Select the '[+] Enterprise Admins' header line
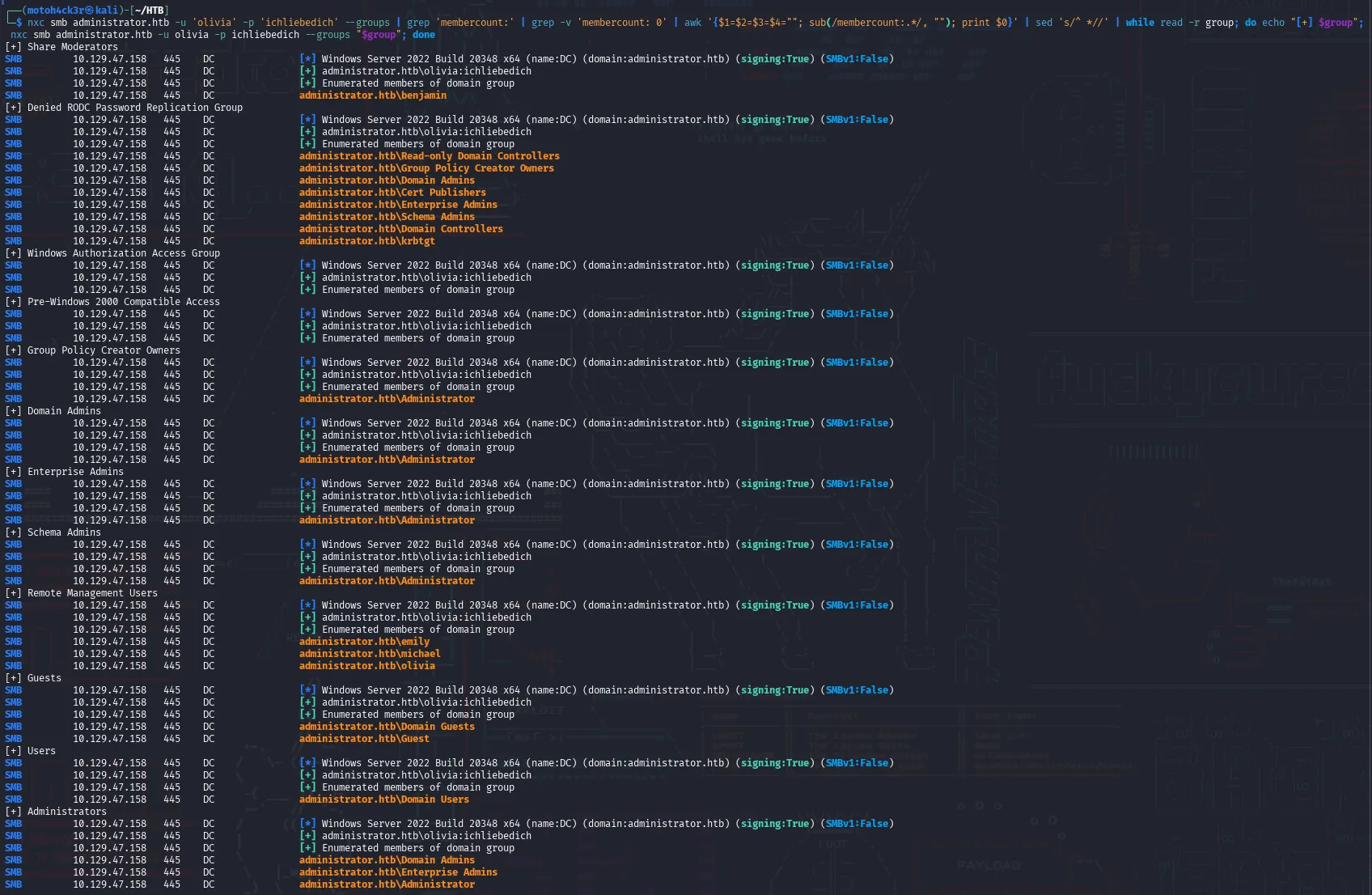The width and height of the screenshot is (1372, 895). tap(64, 472)
